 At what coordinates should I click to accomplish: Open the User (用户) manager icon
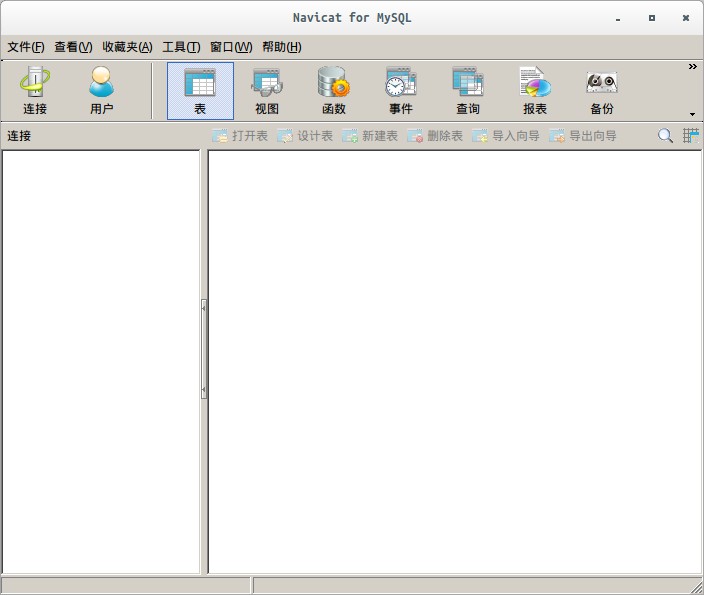[x=101, y=91]
